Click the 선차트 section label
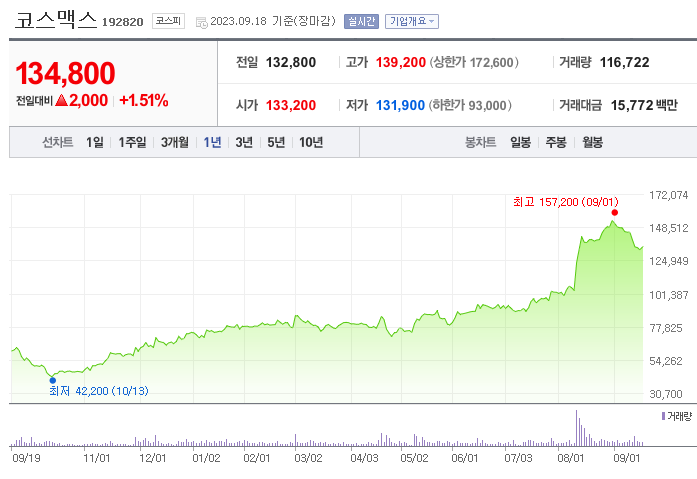The image size is (697, 479). point(58,142)
